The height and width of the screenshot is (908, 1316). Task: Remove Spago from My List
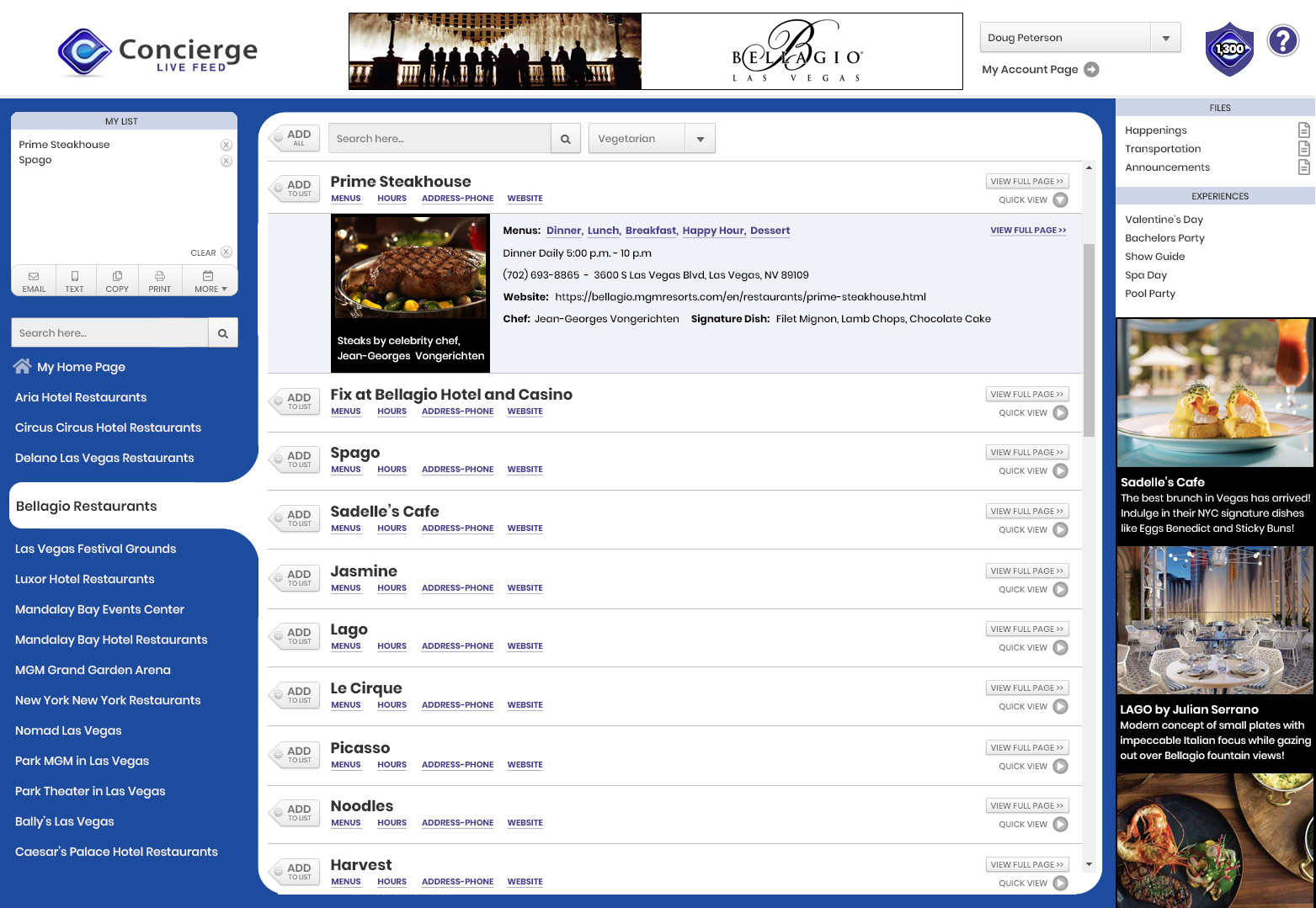click(x=226, y=161)
